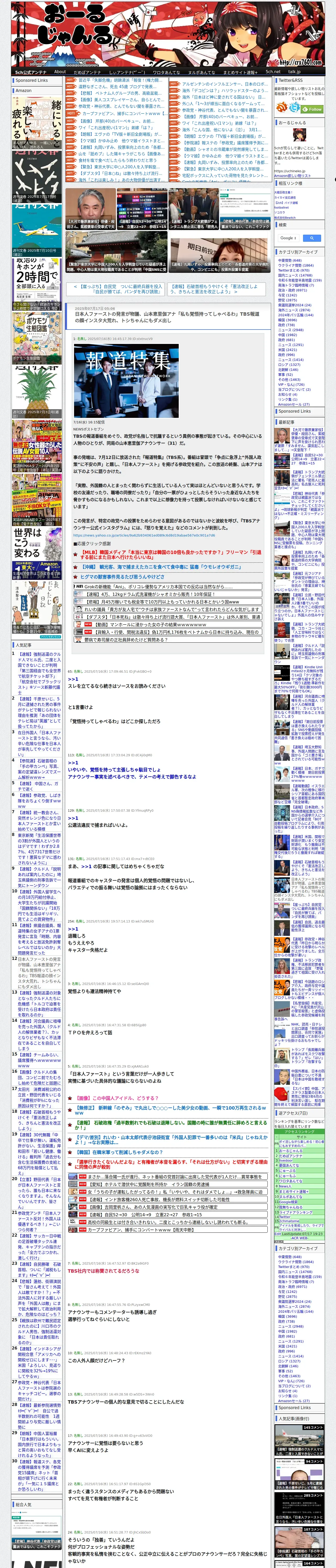Image resolution: width=336 pixels, height=1568 pixels.
Task: Click the Twitter bird icon
Action: pos(295,108)
